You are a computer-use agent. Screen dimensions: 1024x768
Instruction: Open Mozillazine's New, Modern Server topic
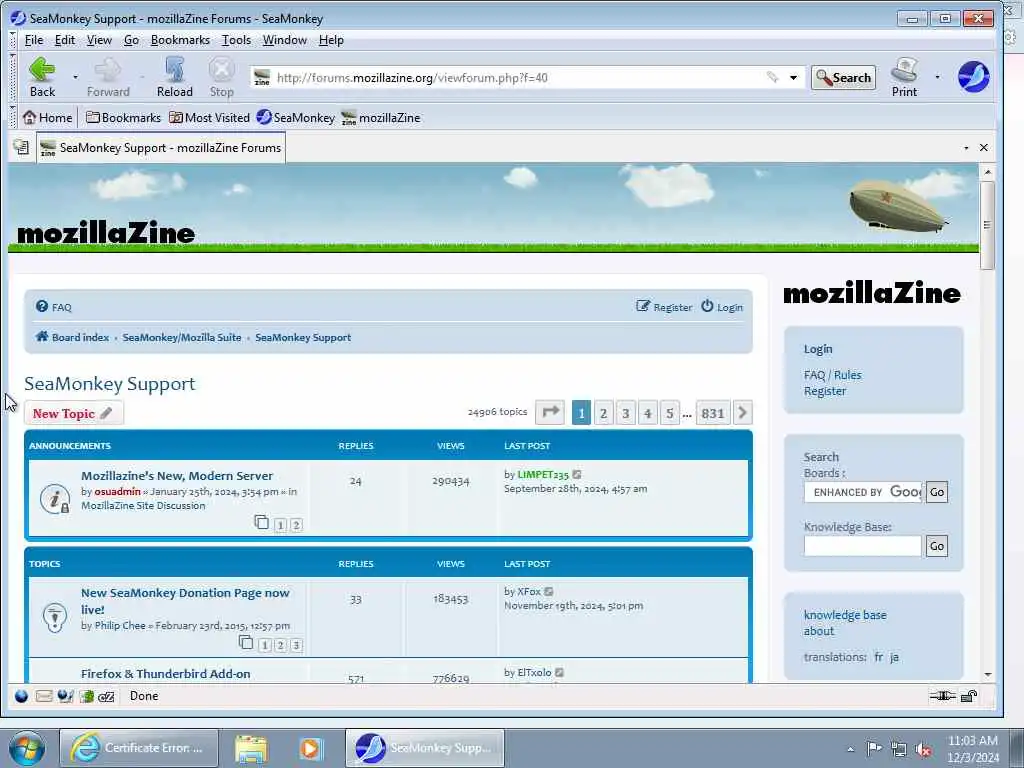pos(177,476)
